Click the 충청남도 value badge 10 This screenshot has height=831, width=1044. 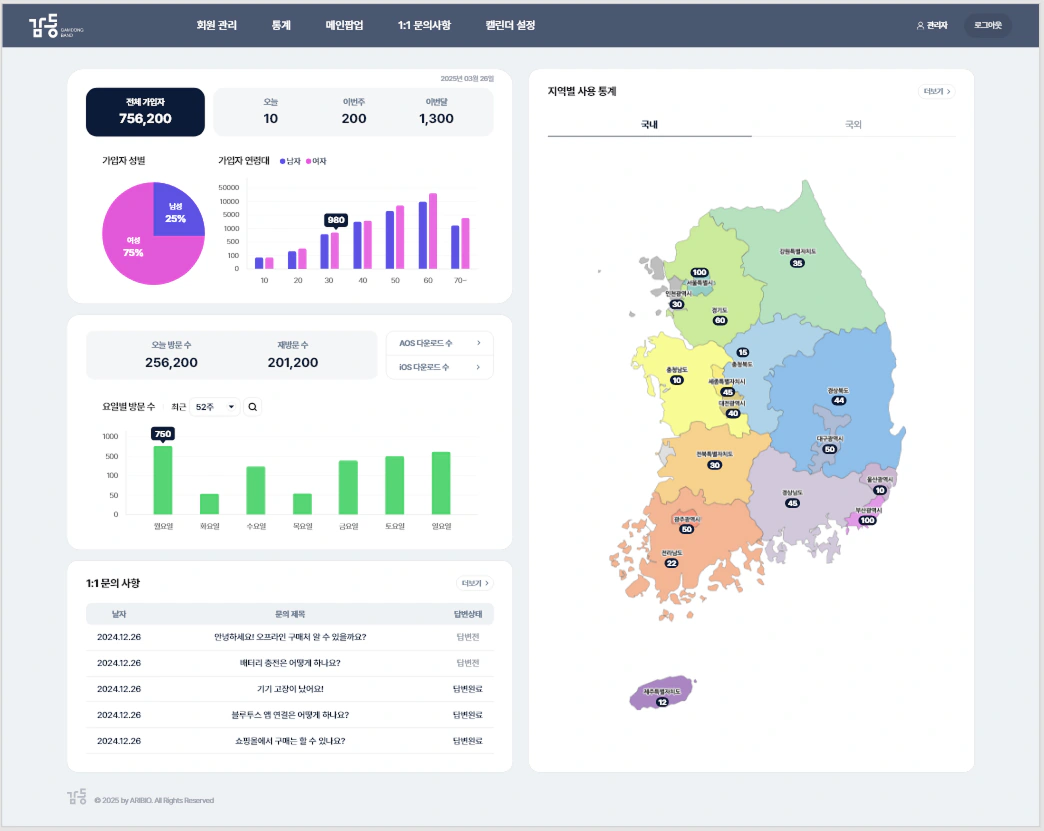(x=676, y=380)
